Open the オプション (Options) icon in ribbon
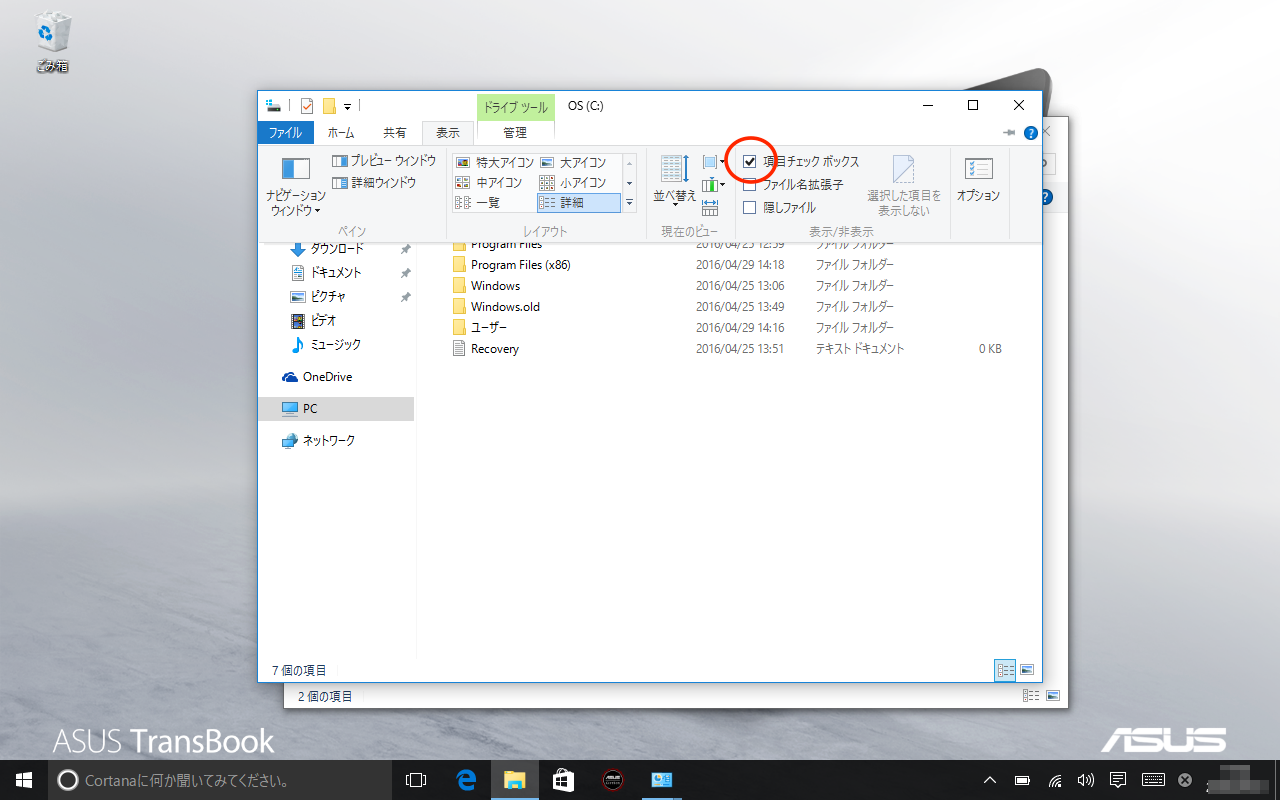The height and width of the screenshot is (800, 1280). 977,180
